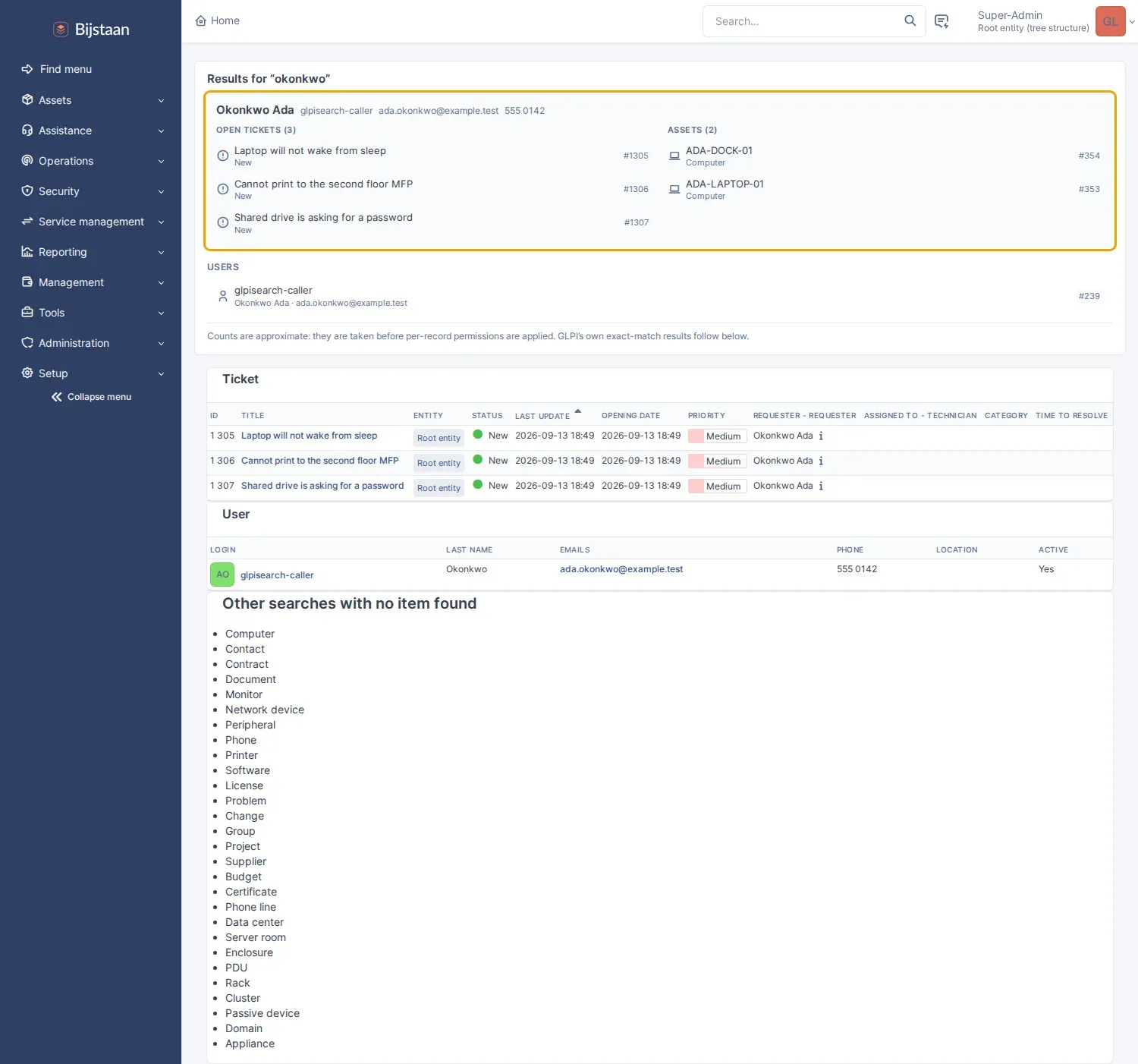Open the glpisearch-caller login link in User table

tap(277, 575)
